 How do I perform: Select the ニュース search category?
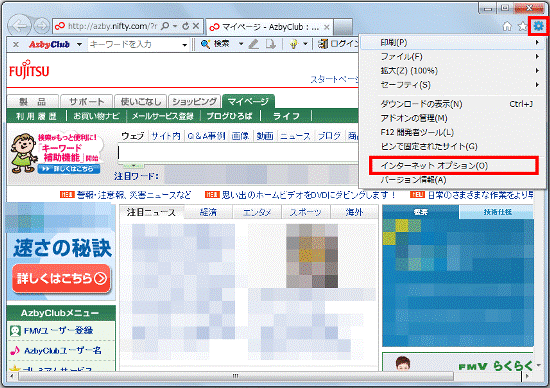tap(295, 136)
